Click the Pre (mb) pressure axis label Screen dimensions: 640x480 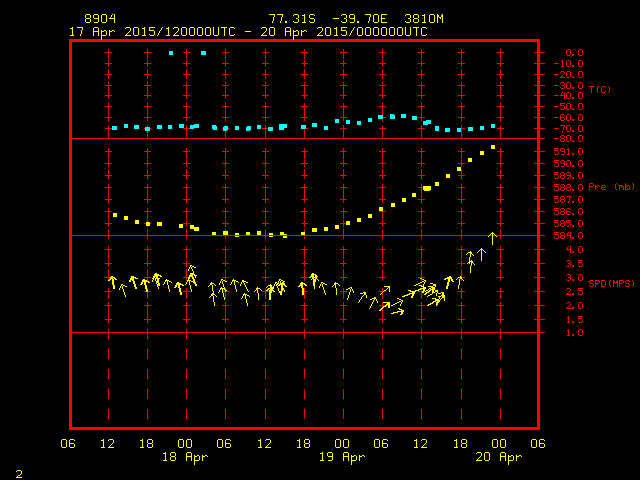click(611, 187)
